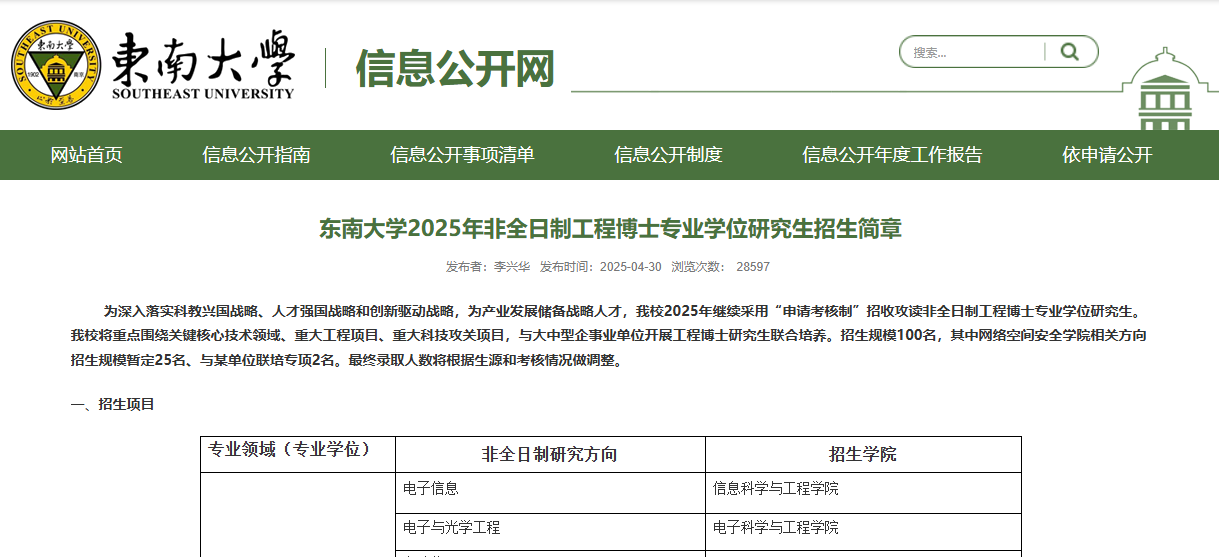1219x557 pixels.
Task: Select the 一、招生项目 section heading
Action: 112,404
